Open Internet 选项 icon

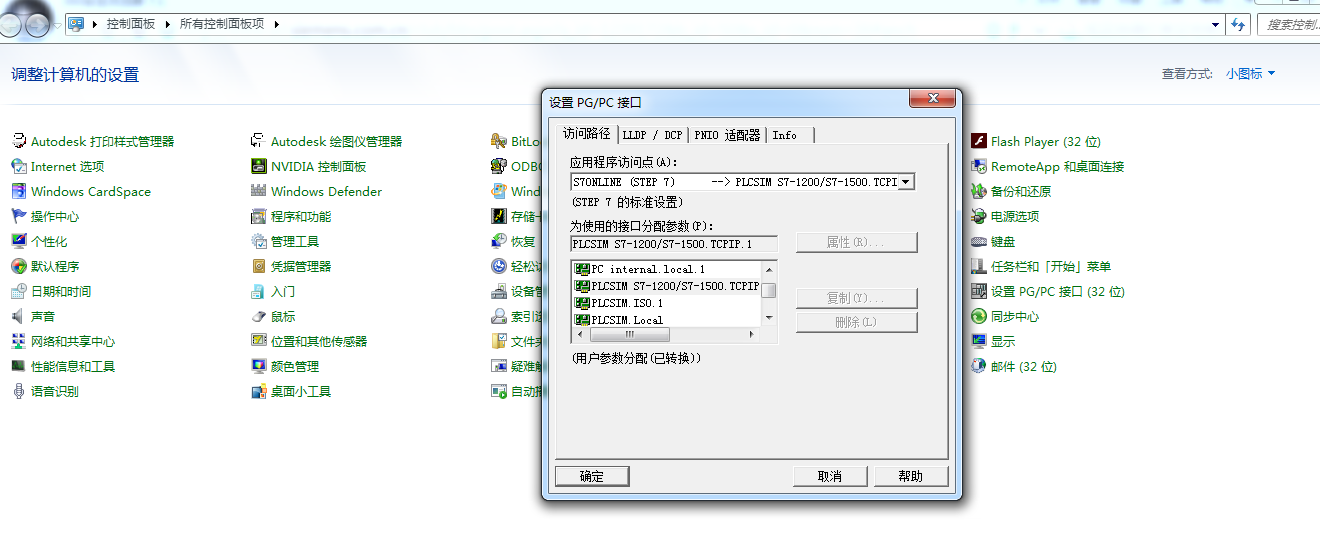tap(18, 166)
